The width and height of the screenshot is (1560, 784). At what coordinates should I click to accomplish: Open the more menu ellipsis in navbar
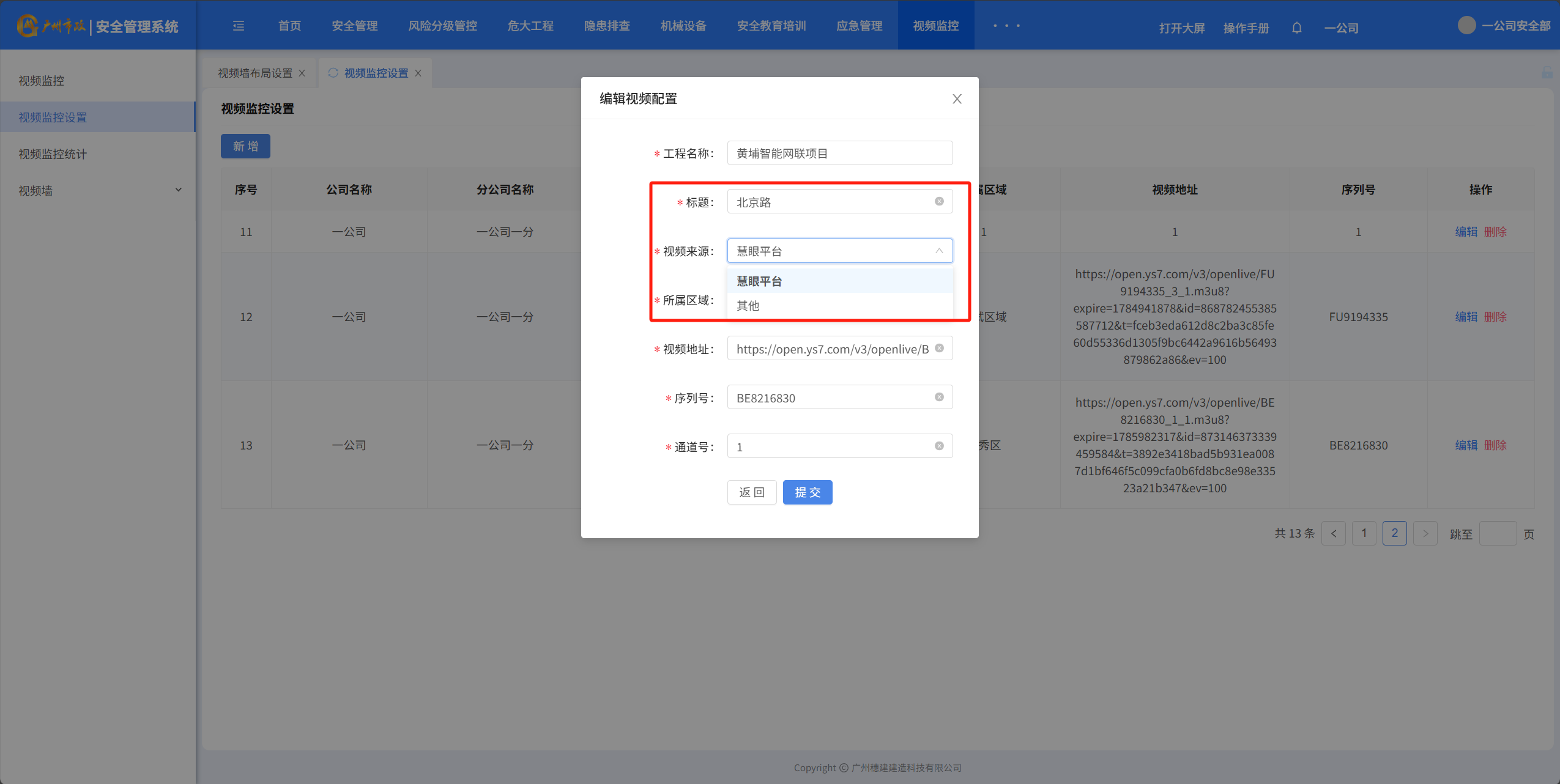pos(1006,26)
